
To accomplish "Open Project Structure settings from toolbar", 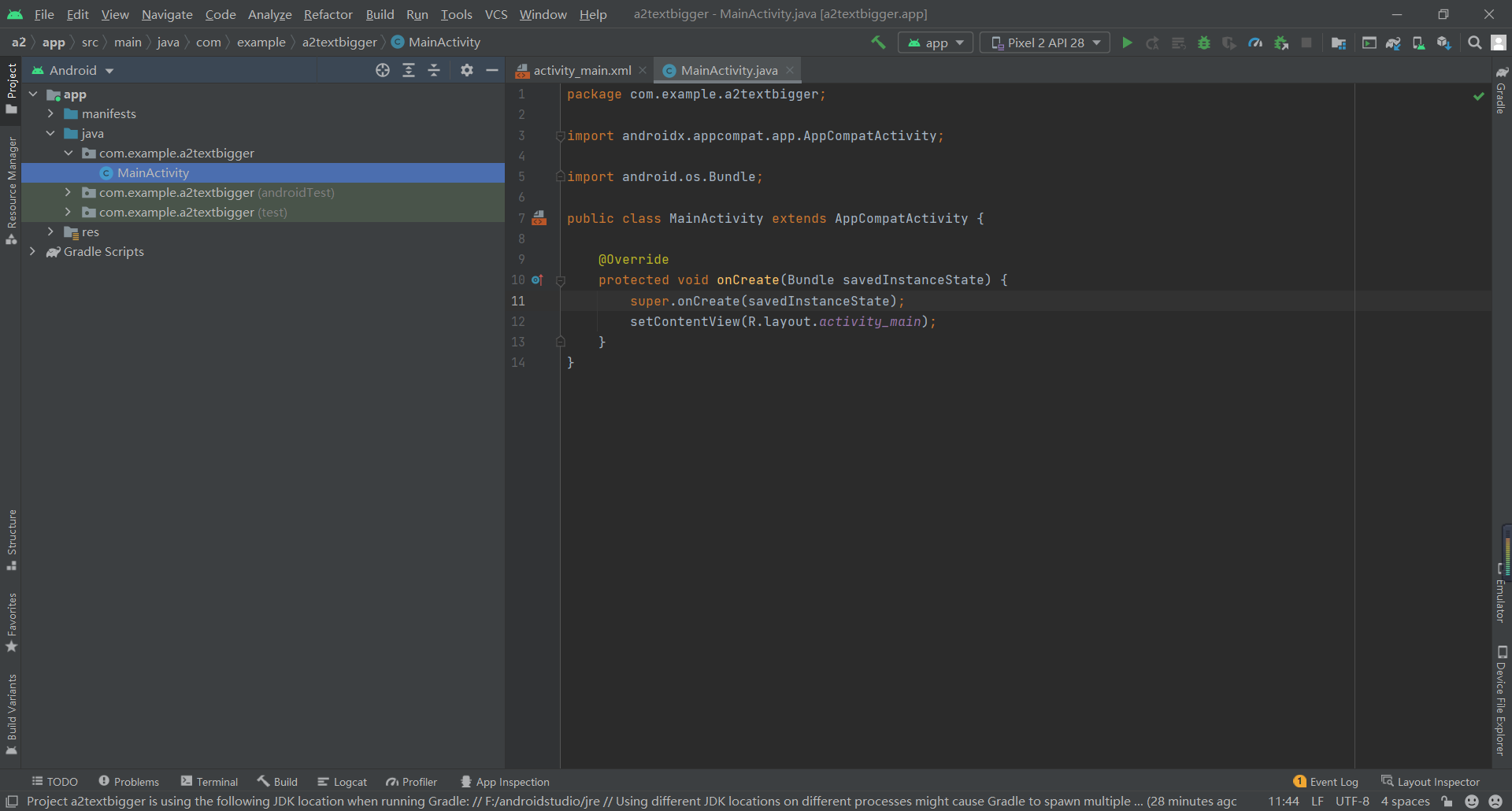I will click(1339, 43).
